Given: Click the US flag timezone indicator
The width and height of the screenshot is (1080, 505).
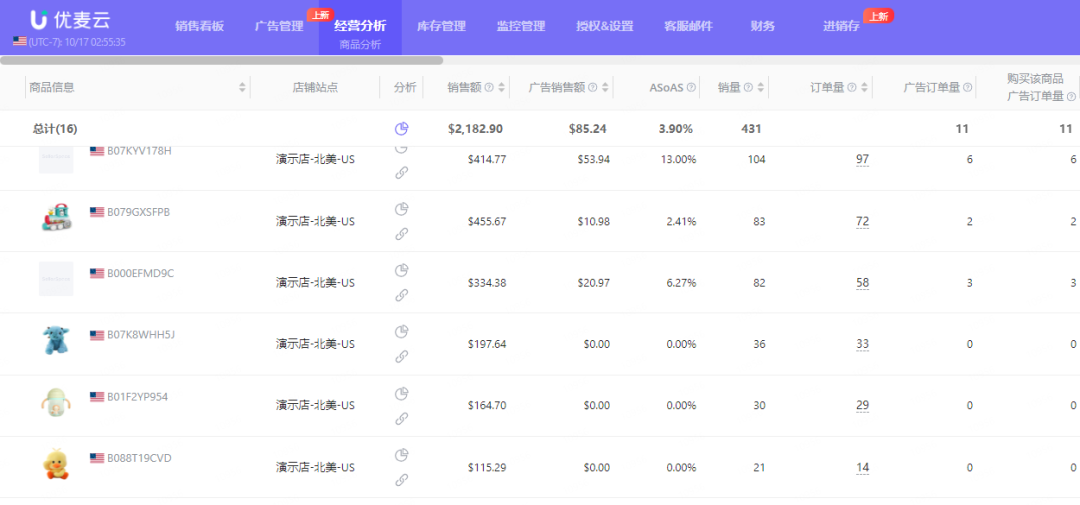Looking at the screenshot, I should coord(19,41).
